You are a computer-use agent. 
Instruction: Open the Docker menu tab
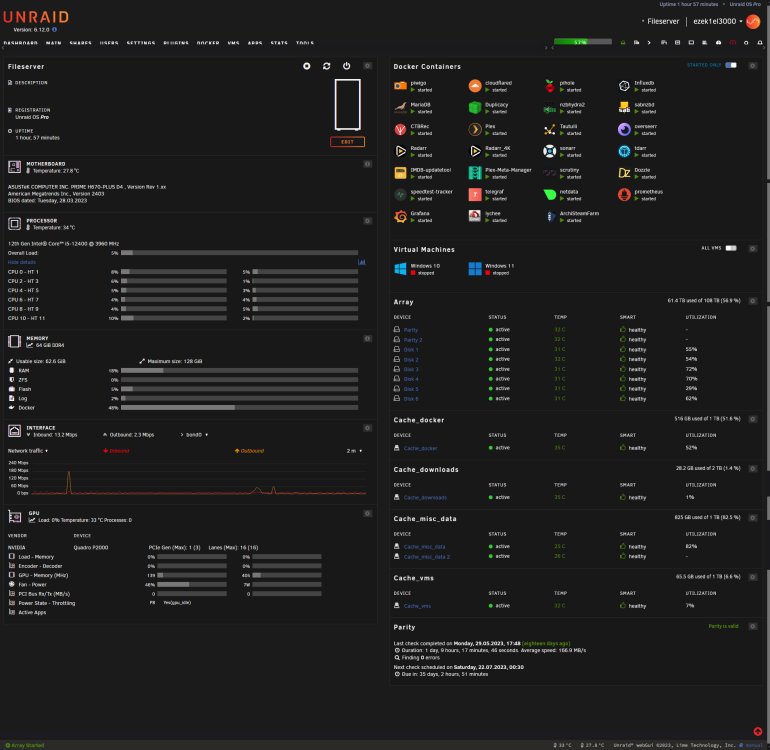click(x=208, y=43)
